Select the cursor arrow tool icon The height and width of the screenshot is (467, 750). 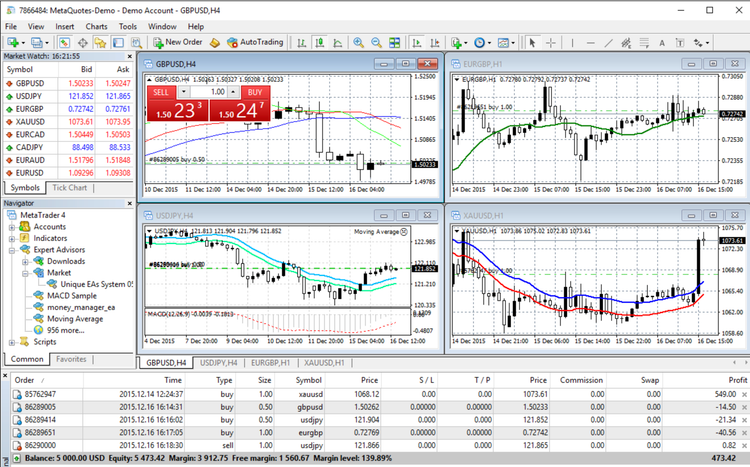532,43
